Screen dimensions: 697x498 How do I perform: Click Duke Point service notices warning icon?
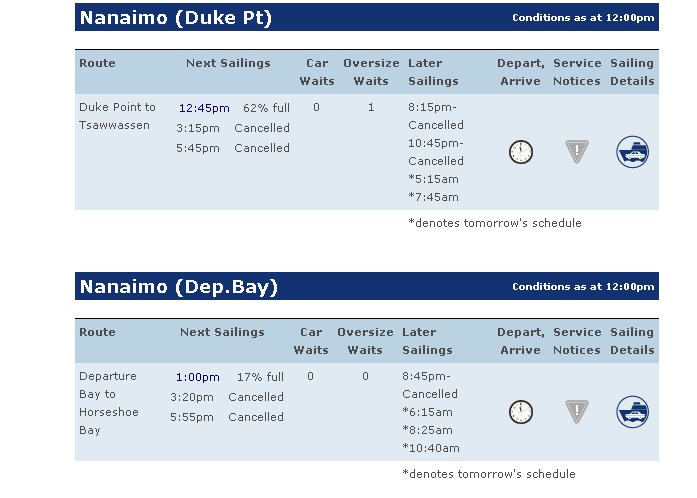coord(577,152)
